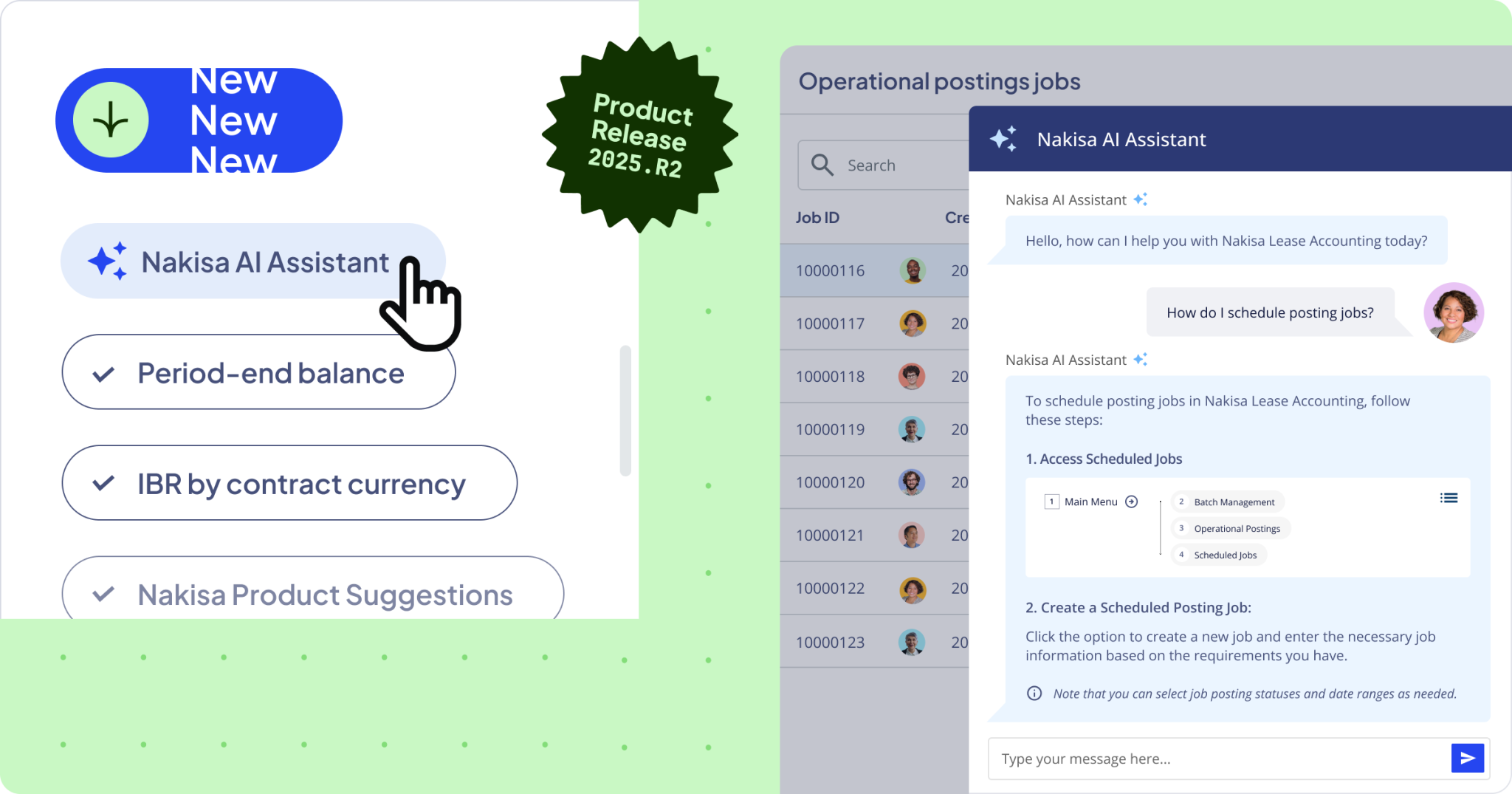Toggle the IBR by contract currency checkmark
The width and height of the screenshot is (1512, 794).
point(105,484)
